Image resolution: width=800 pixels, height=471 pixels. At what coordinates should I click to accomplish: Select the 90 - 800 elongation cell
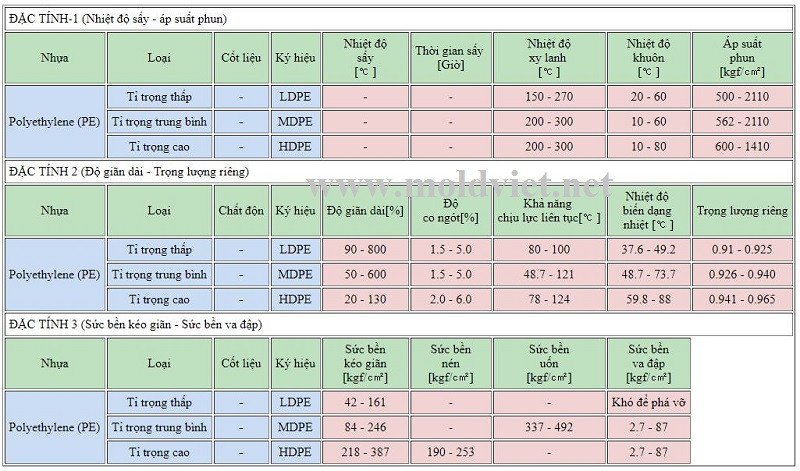(x=365, y=250)
